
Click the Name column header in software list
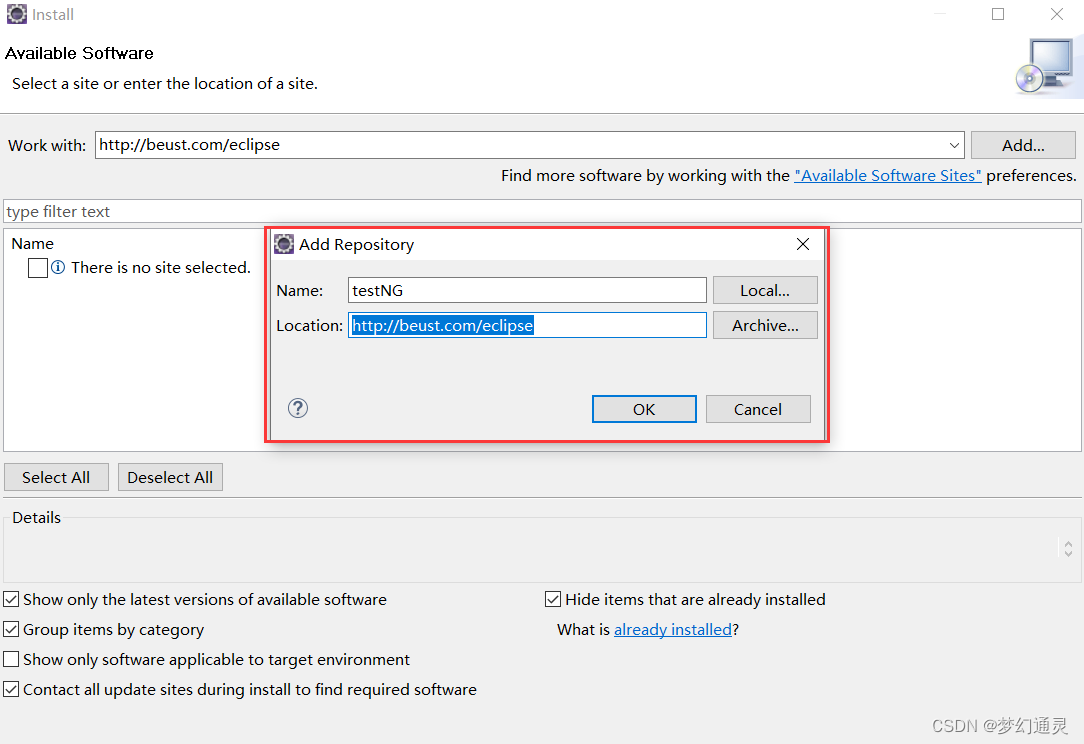(32, 243)
